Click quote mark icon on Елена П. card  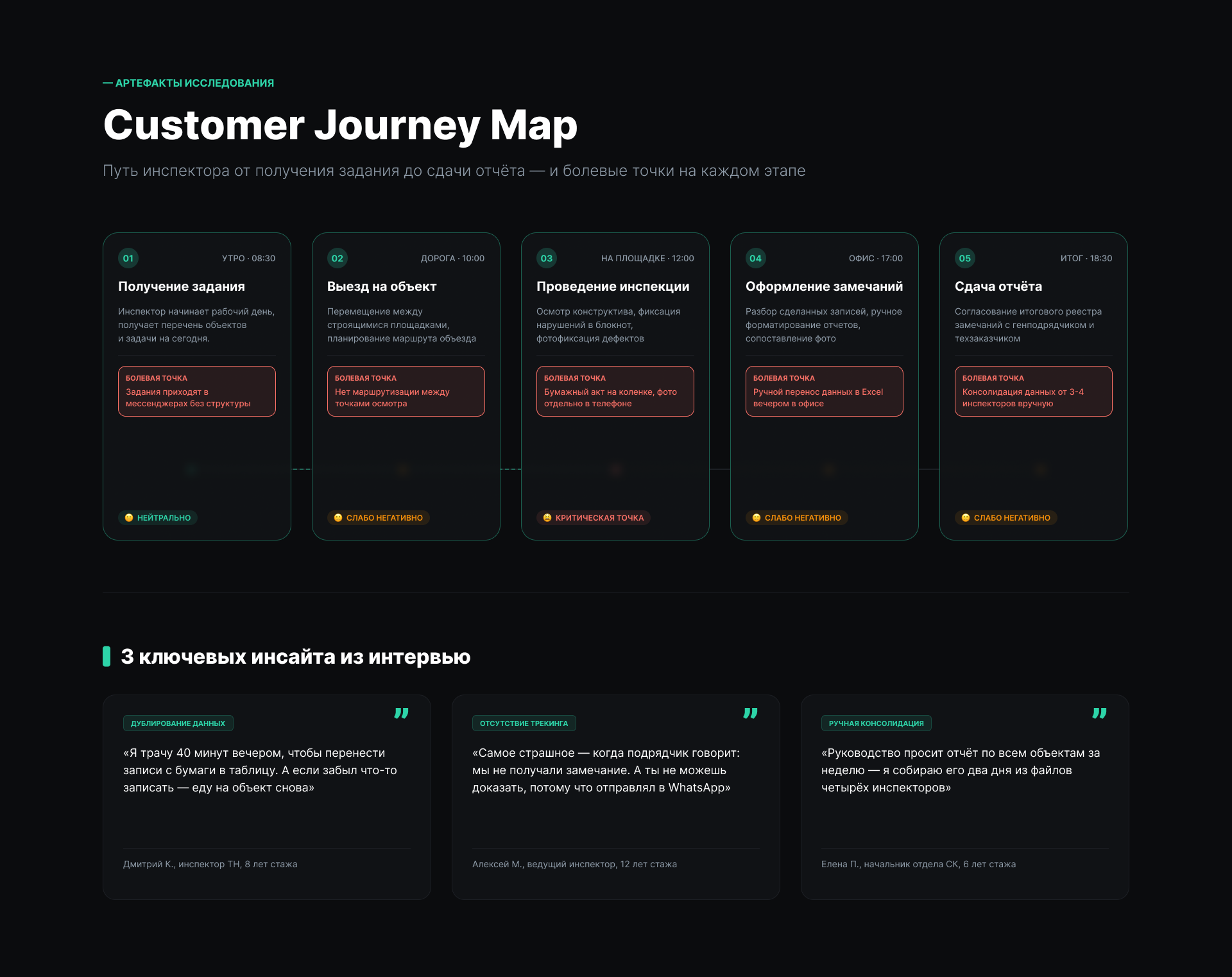(1100, 713)
